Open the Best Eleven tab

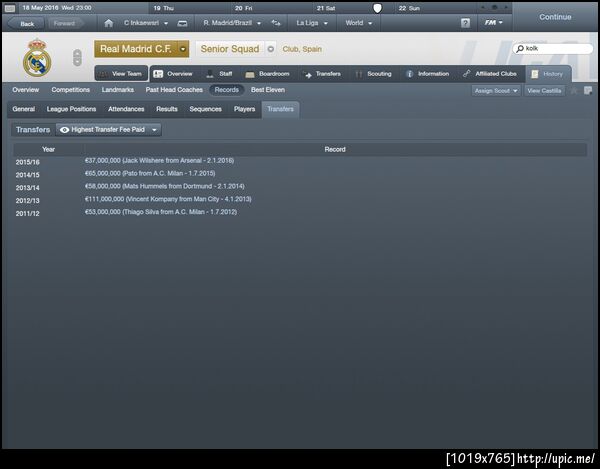pyautogui.click(x=268, y=90)
